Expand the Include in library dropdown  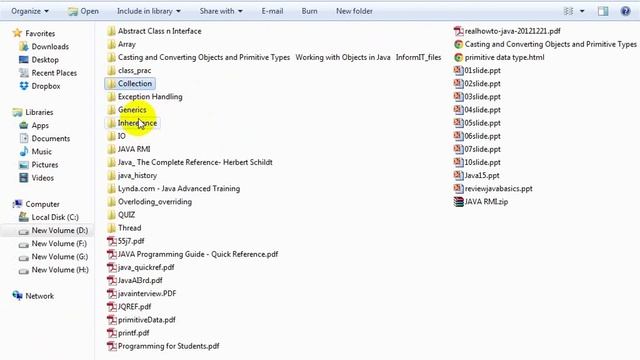click(149, 11)
